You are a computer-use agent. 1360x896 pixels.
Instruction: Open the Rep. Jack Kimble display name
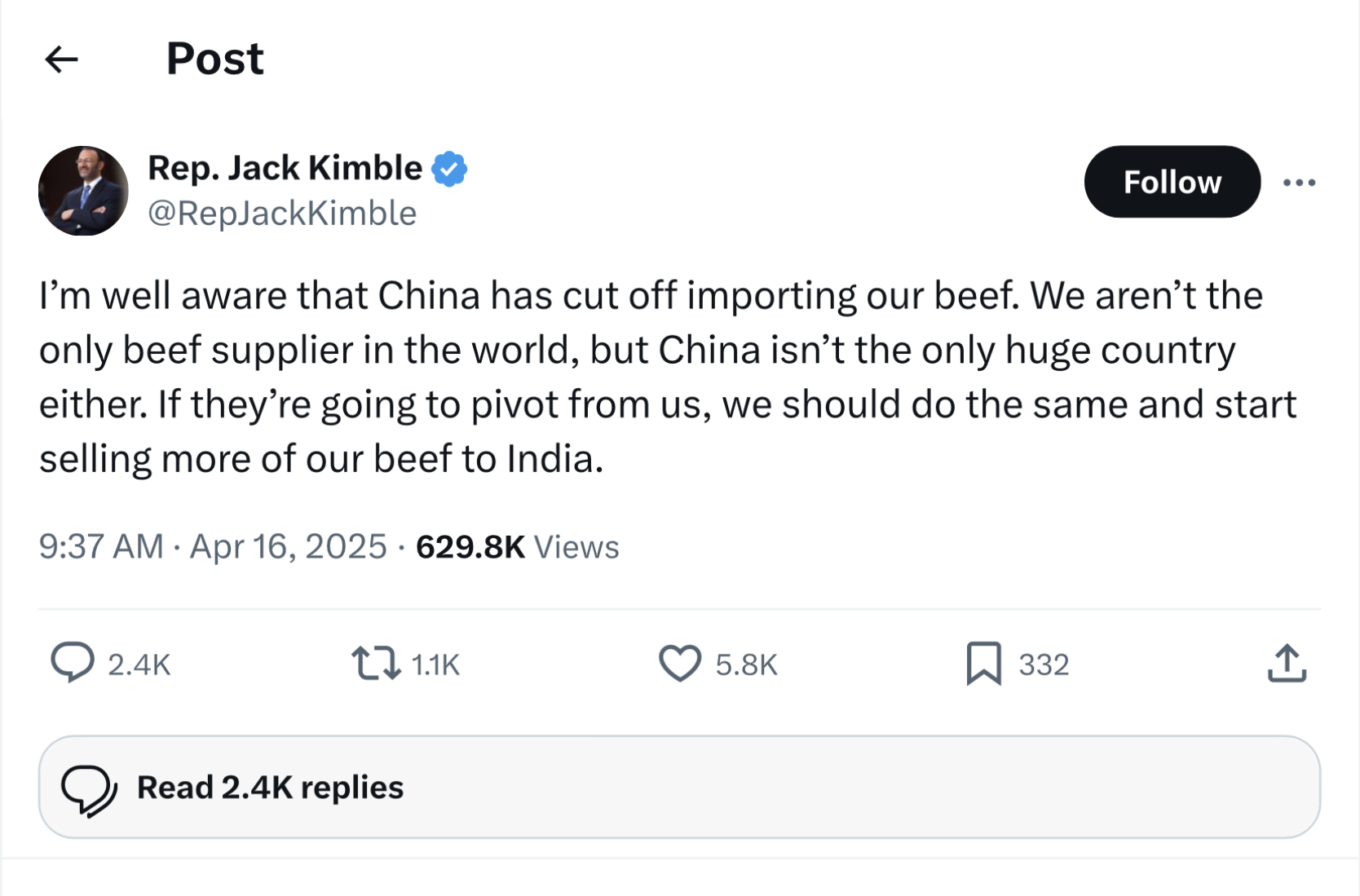tap(285, 168)
